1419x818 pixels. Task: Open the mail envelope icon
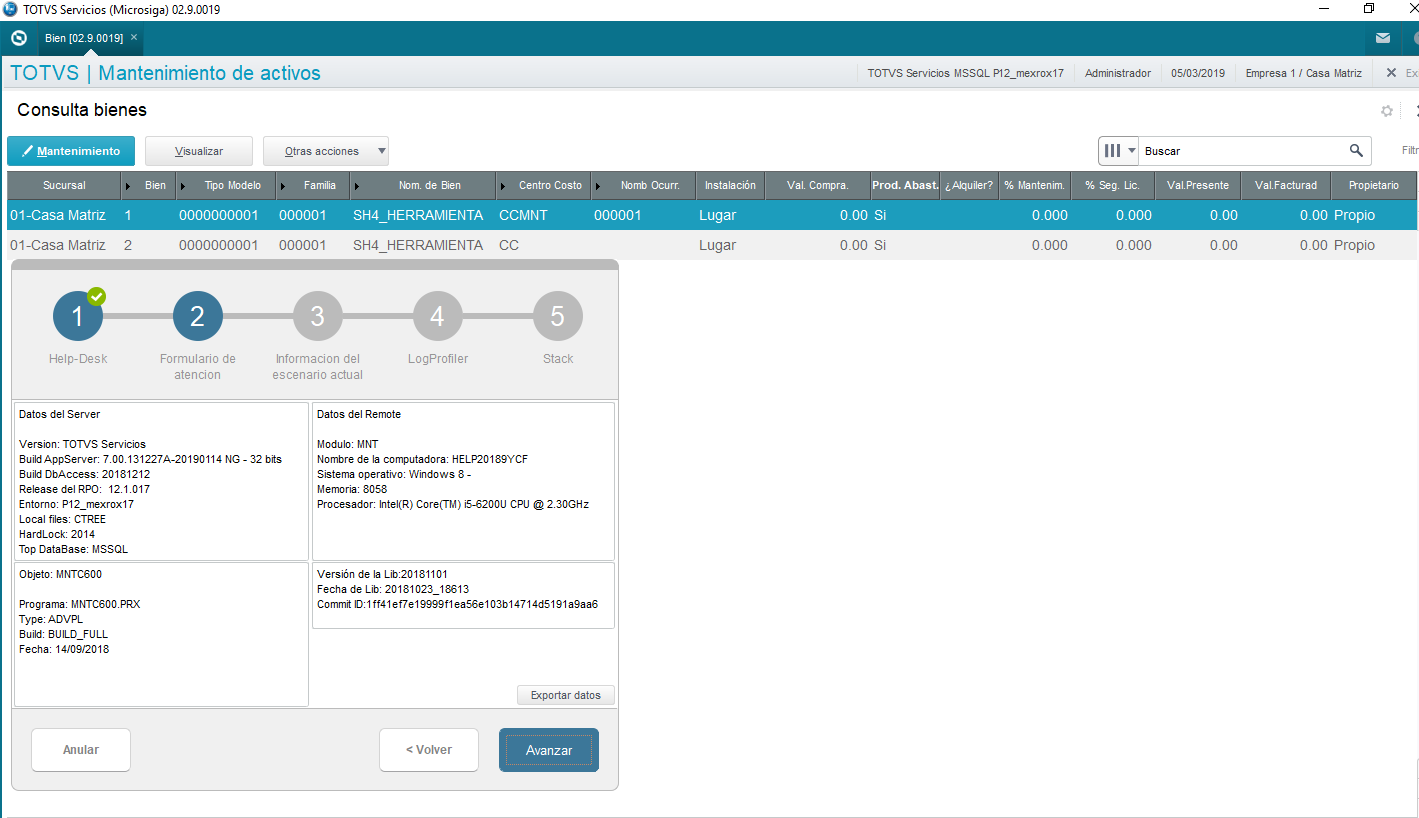(1383, 38)
